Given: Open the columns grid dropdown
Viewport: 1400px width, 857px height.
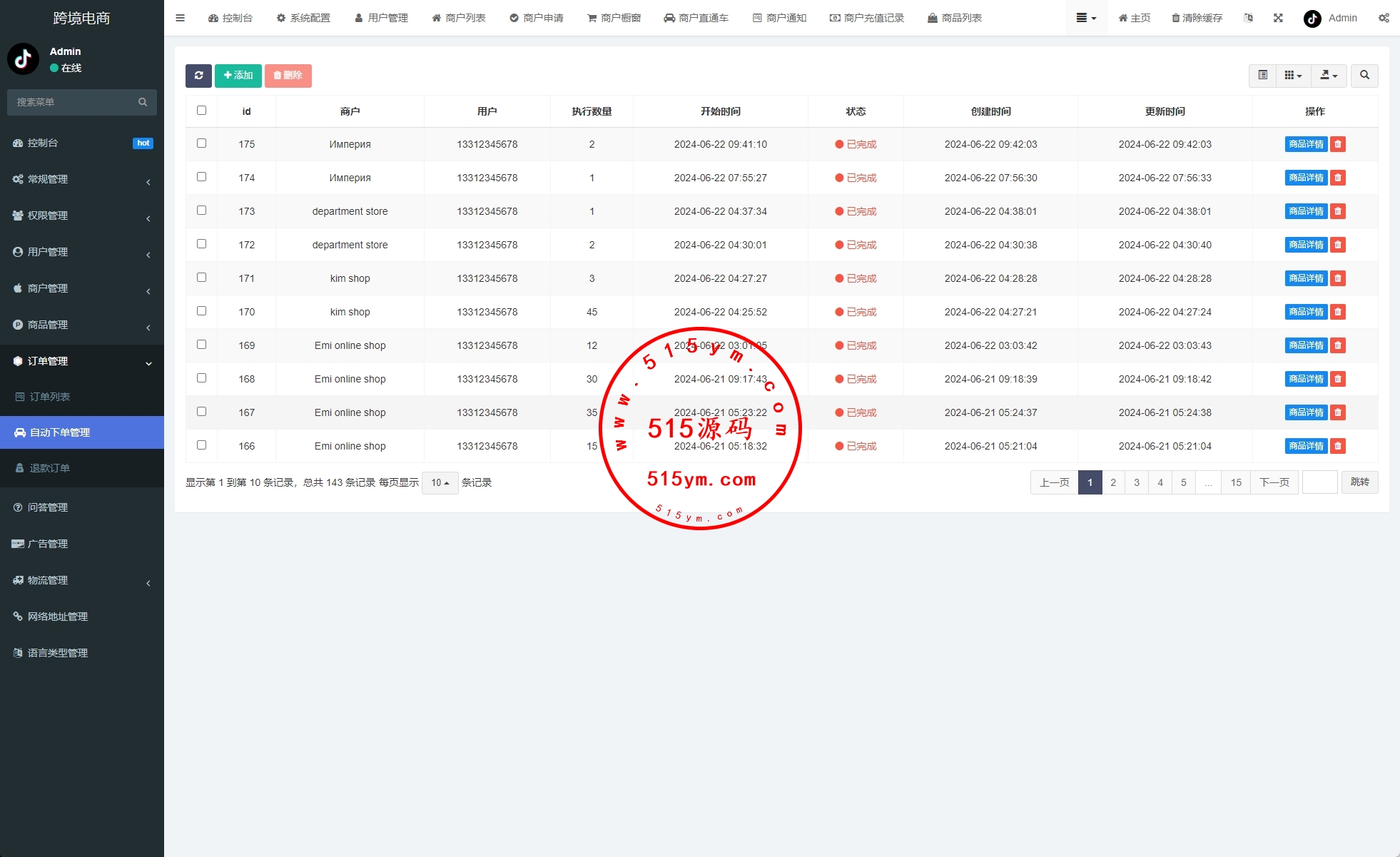Looking at the screenshot, I should coord(1293,76).
